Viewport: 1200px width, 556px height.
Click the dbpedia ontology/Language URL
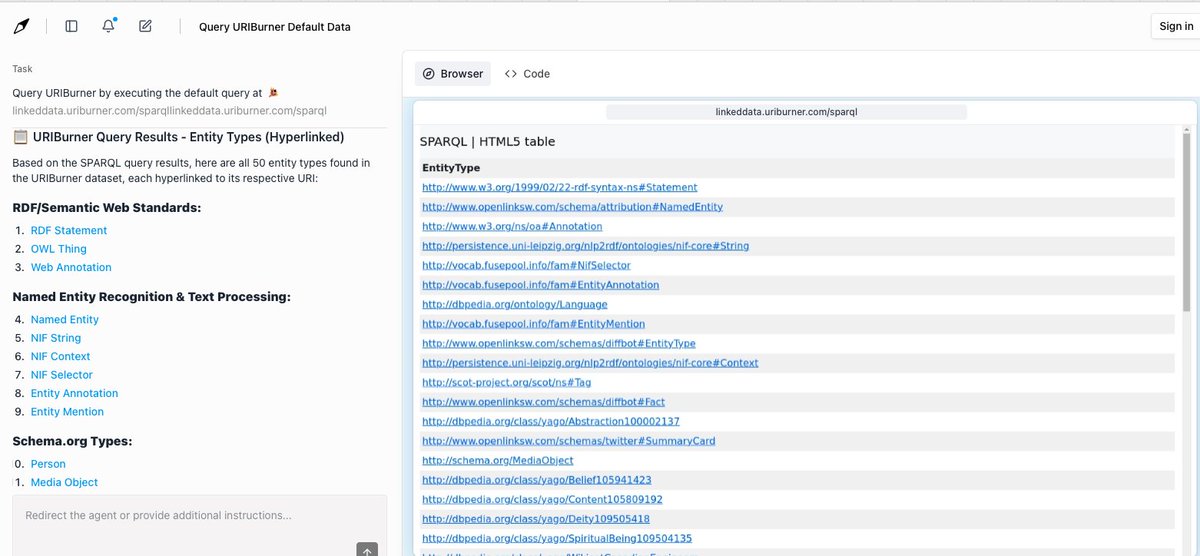click(x=515, y=304)
